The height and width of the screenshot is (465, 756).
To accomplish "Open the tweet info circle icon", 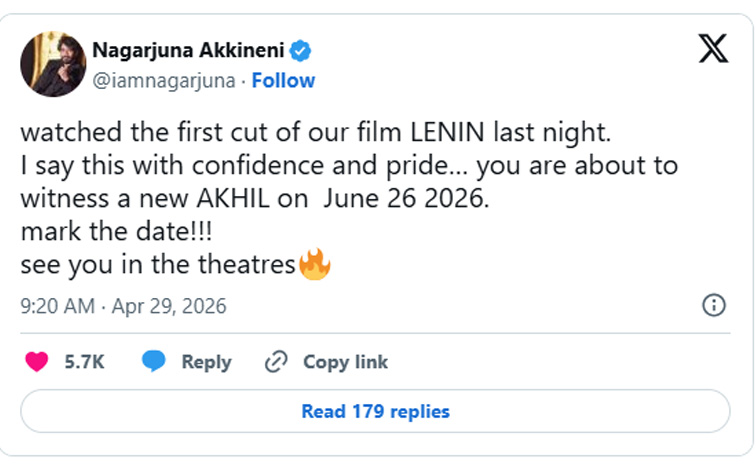I will [714, 306].
